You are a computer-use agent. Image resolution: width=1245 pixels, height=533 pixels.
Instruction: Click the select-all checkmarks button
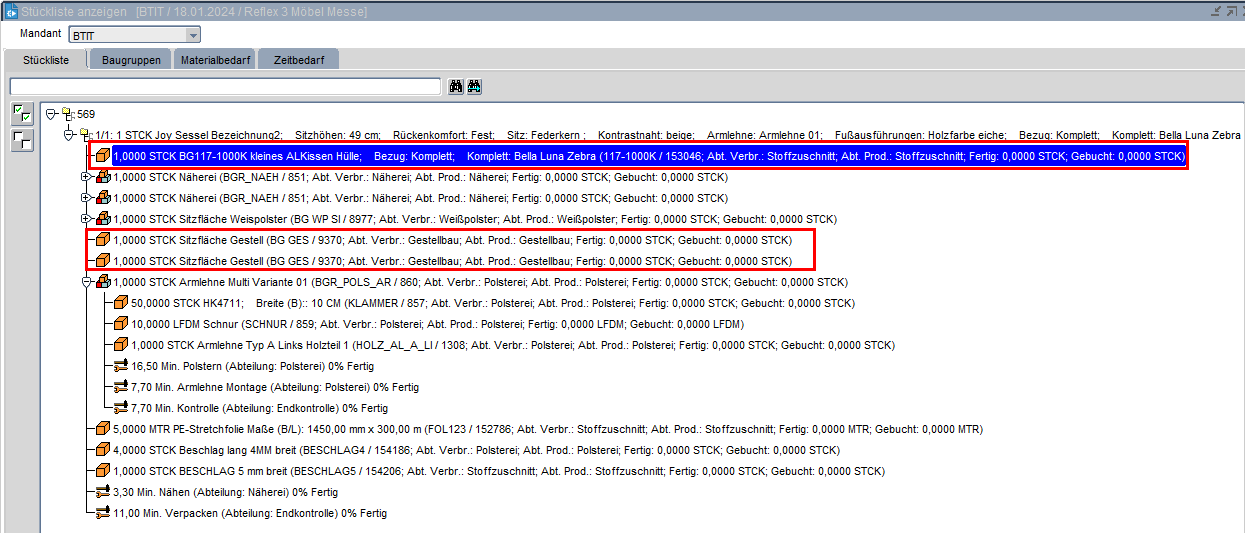point(21,114)
